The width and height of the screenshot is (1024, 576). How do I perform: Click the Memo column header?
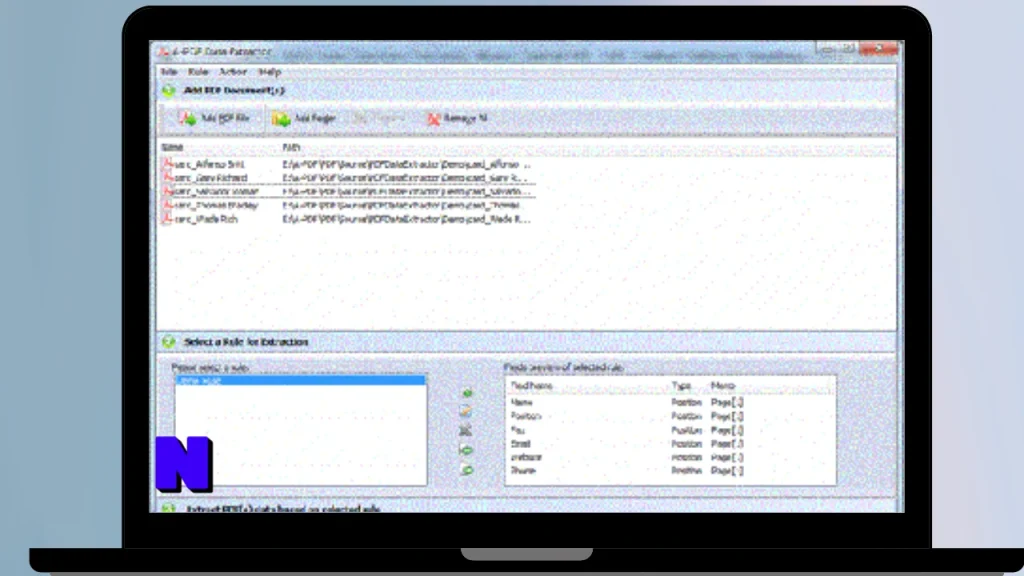tap(722, 386)
